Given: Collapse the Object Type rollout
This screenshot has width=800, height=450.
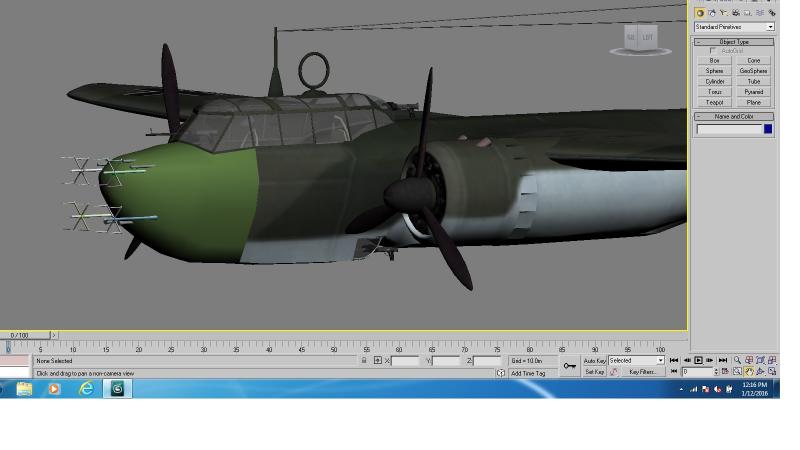Looking at the screenshot, I should coord(734,42).
